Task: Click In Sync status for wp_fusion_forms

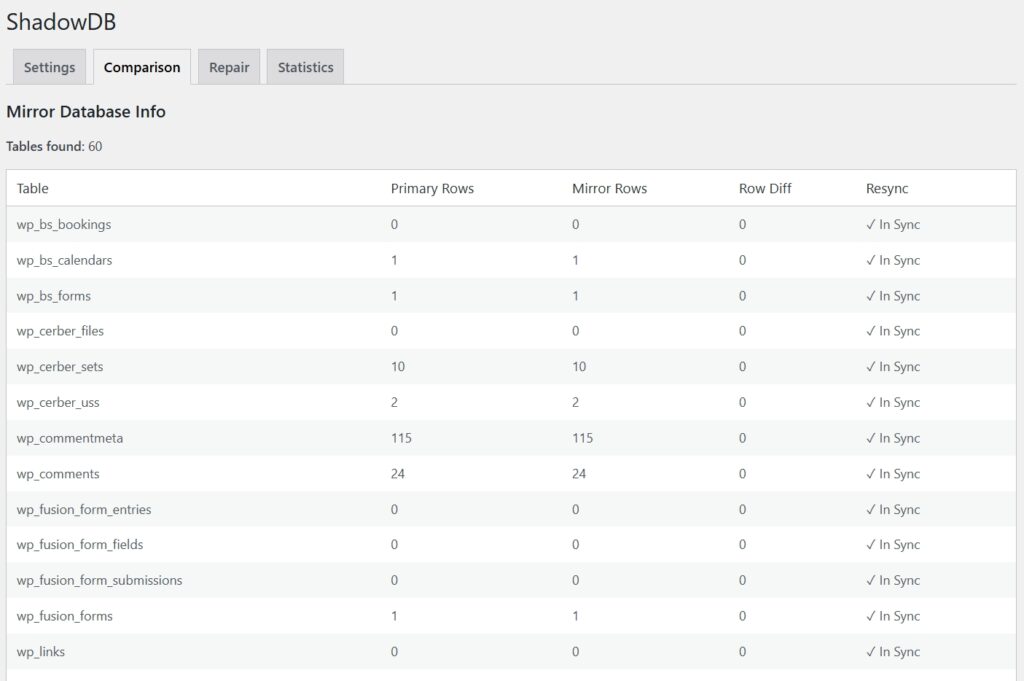Action: tap(893, 616)
